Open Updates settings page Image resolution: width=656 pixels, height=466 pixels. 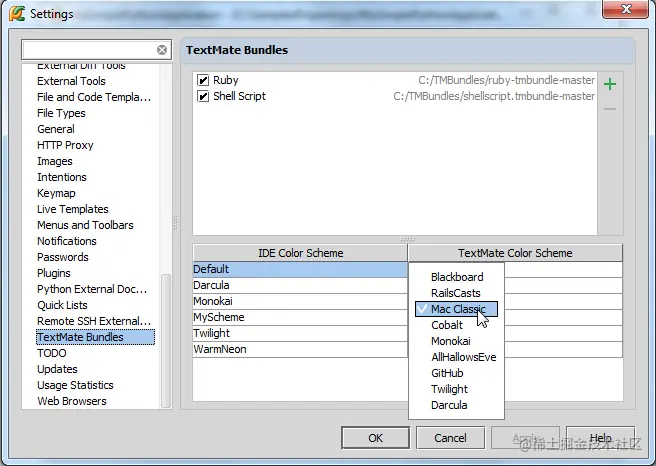tap(57, 369)
